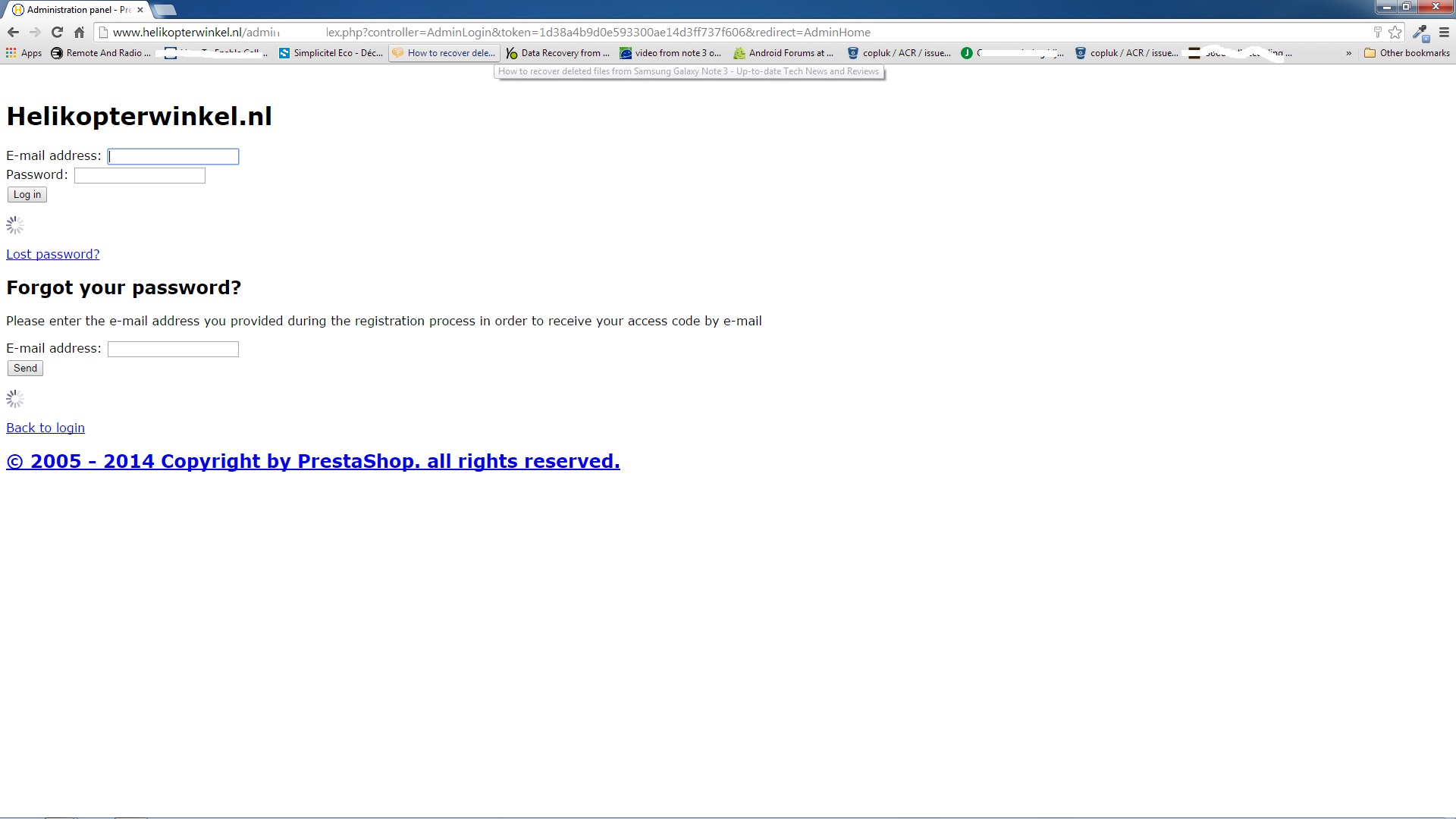
Task: Open a new tab
Action: click(x=165, y=10)
